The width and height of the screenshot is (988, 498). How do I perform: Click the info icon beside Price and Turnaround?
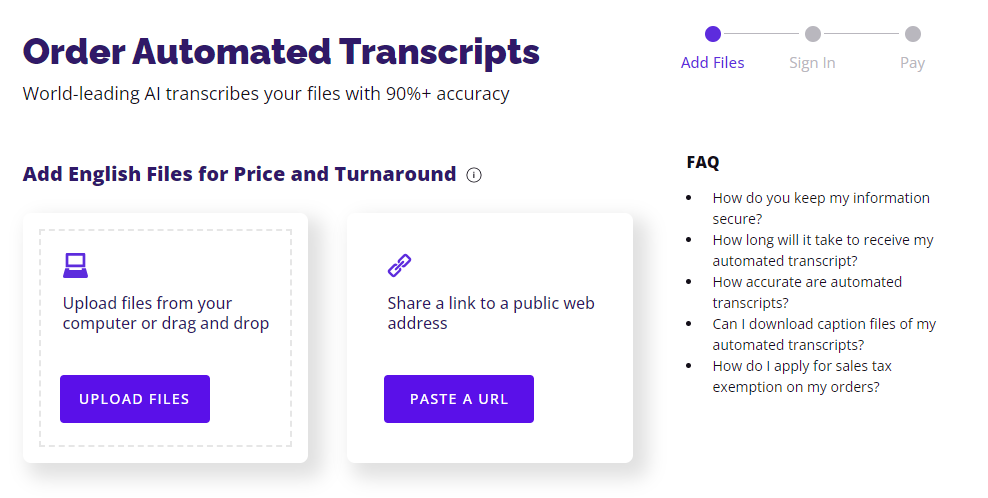(474, 175)
